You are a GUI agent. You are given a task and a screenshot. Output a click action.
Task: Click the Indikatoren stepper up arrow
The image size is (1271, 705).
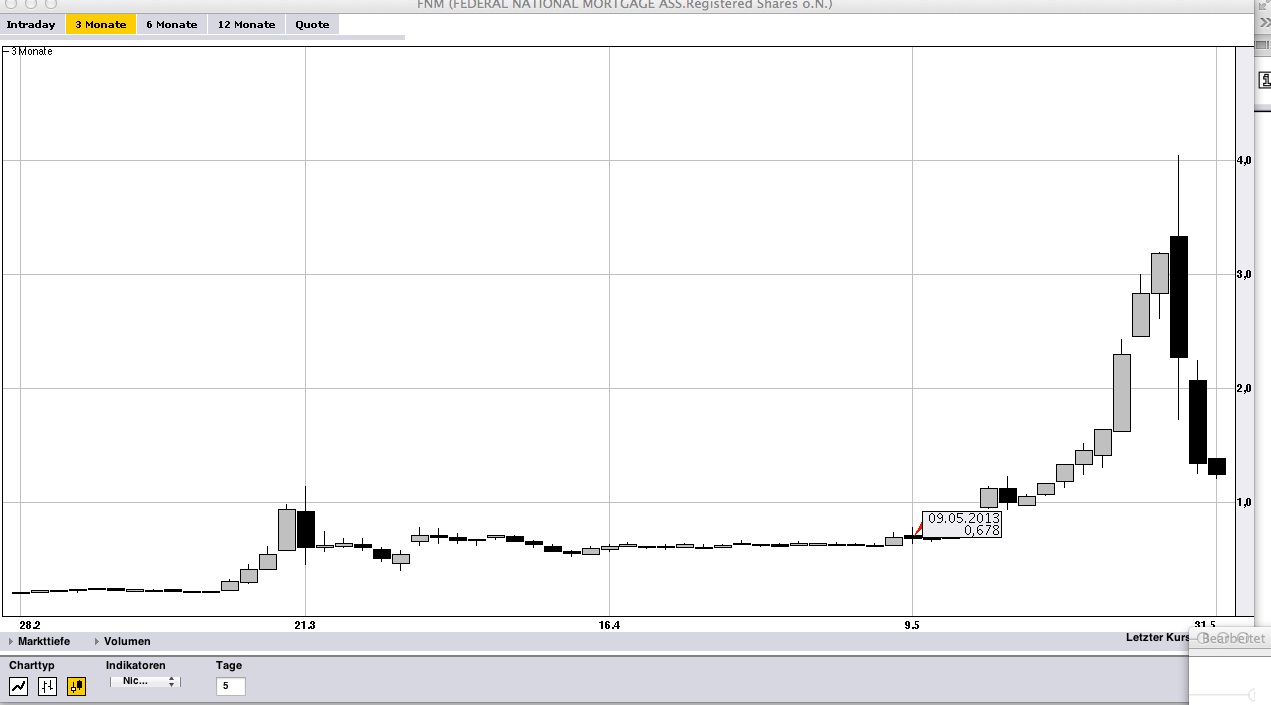click(171, 679)
